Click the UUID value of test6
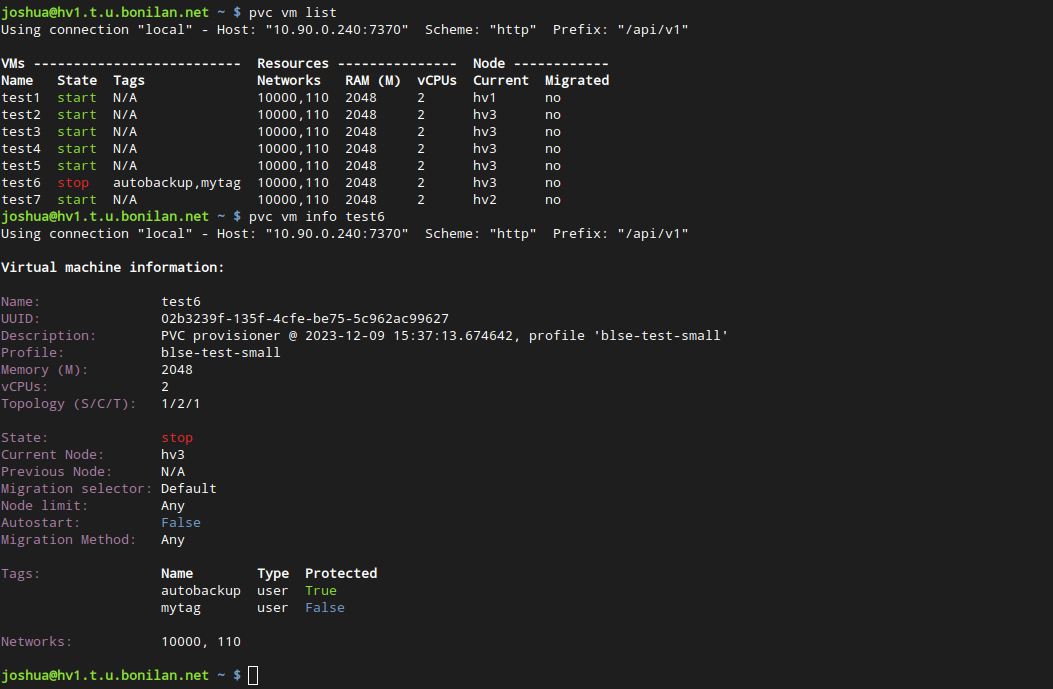This screenshot has width=1053, height=689. [304, 318]
